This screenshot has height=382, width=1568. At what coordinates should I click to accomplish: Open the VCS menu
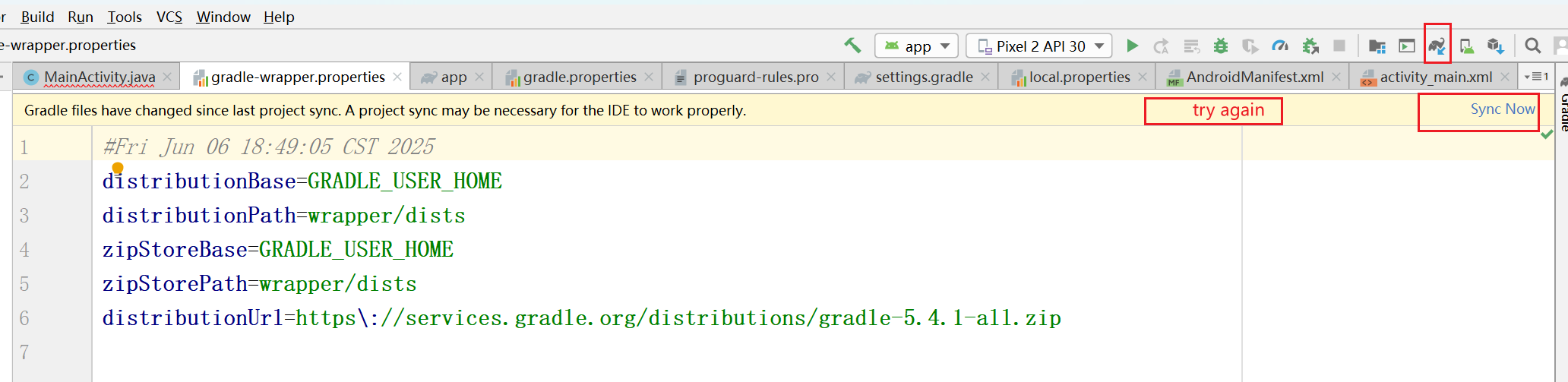169,17
